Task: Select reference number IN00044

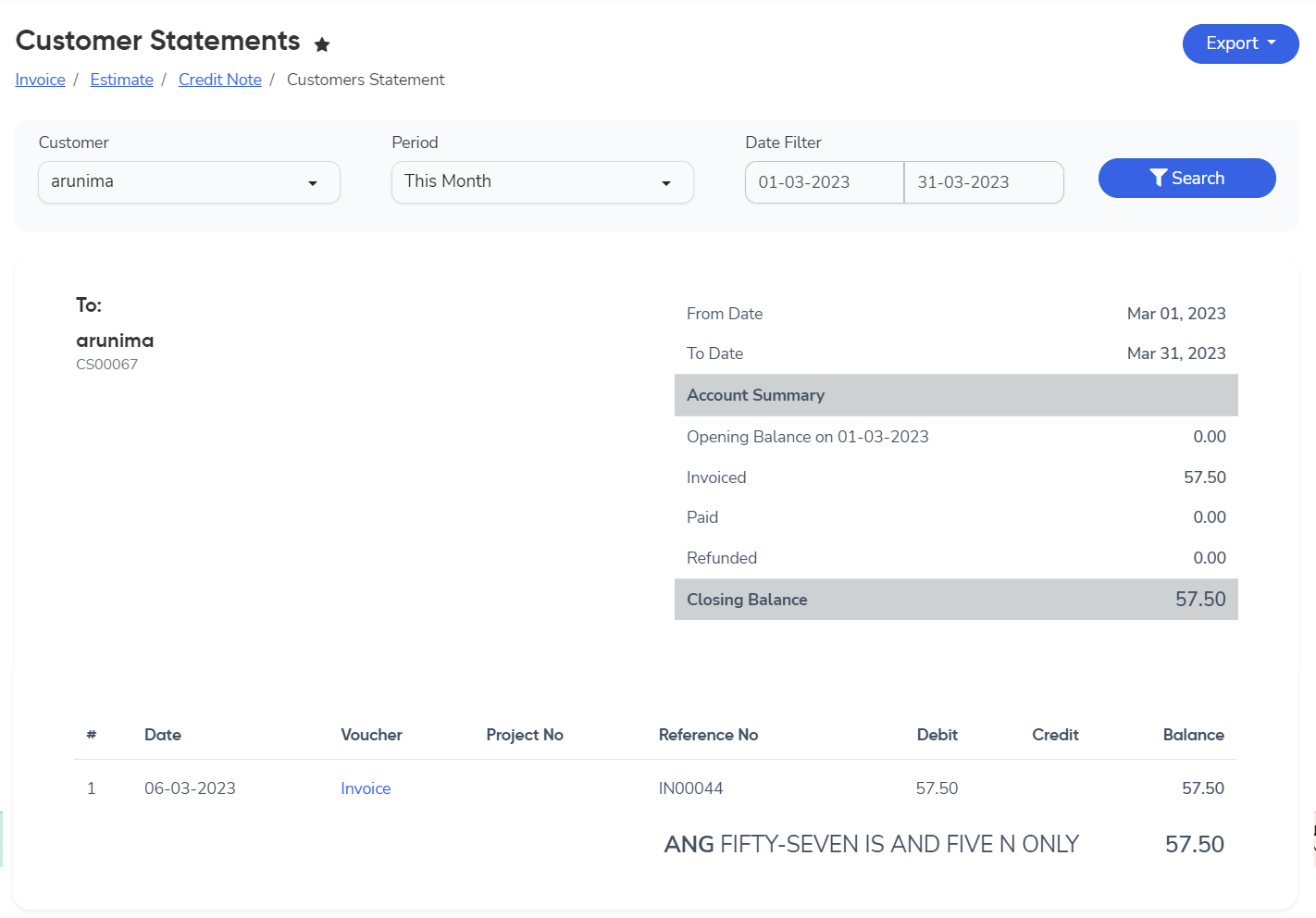Action: tap(690, 788)
